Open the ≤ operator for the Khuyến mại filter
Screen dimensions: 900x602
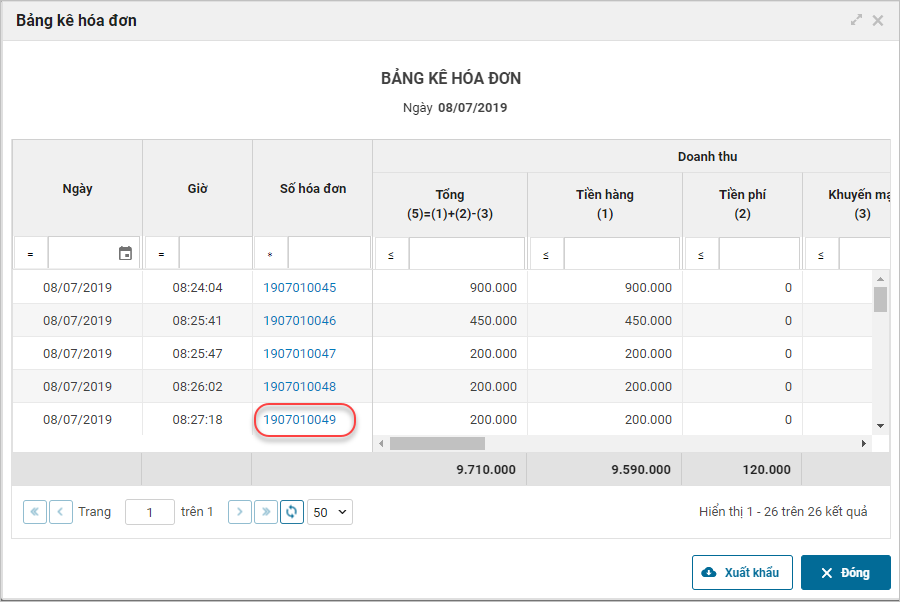pos(821,254)
